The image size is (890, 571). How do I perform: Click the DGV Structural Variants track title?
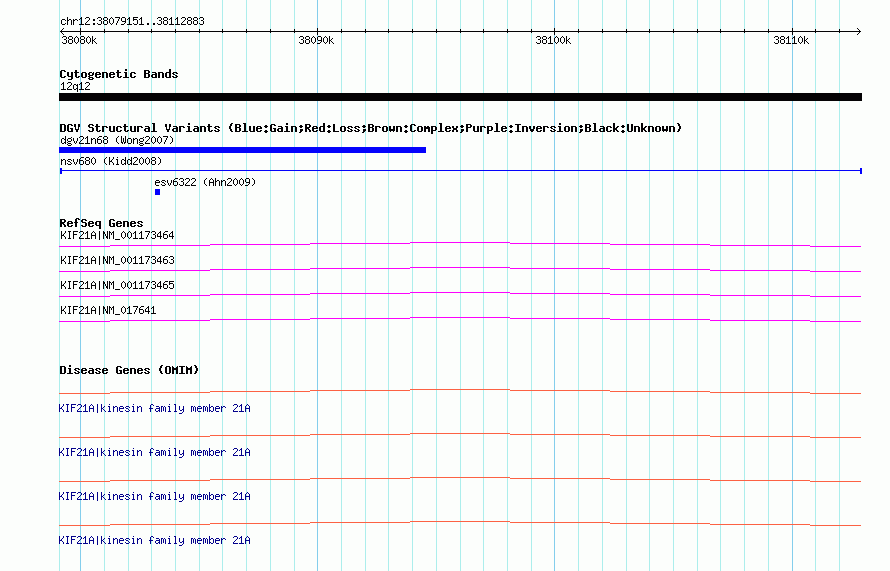pos(371,128)
